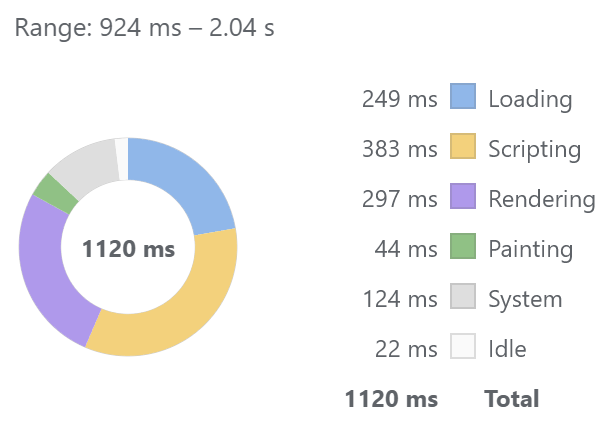Click the '44 ms' painting value

click(x=406, y=249)
